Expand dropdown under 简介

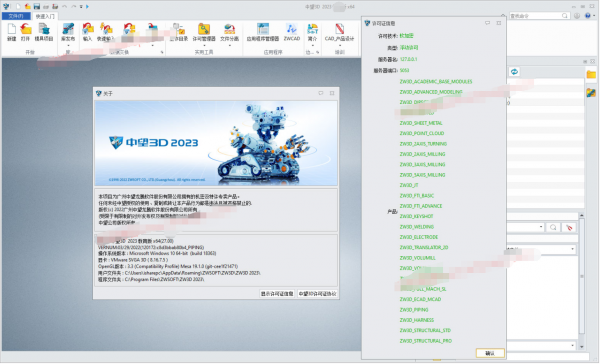pos(312,46)
